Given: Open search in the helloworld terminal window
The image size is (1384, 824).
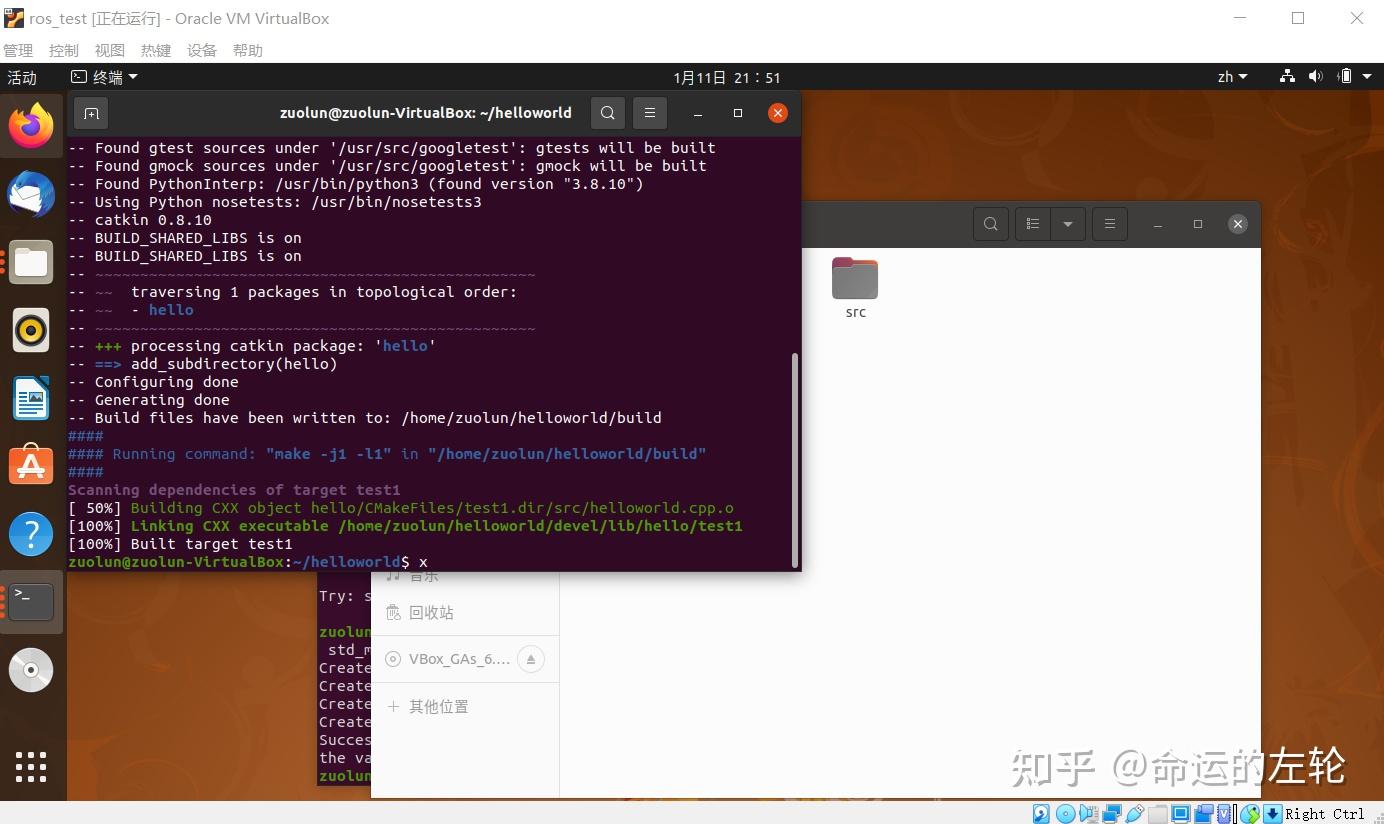Looking at the screenshot, I should pos(607,112).
